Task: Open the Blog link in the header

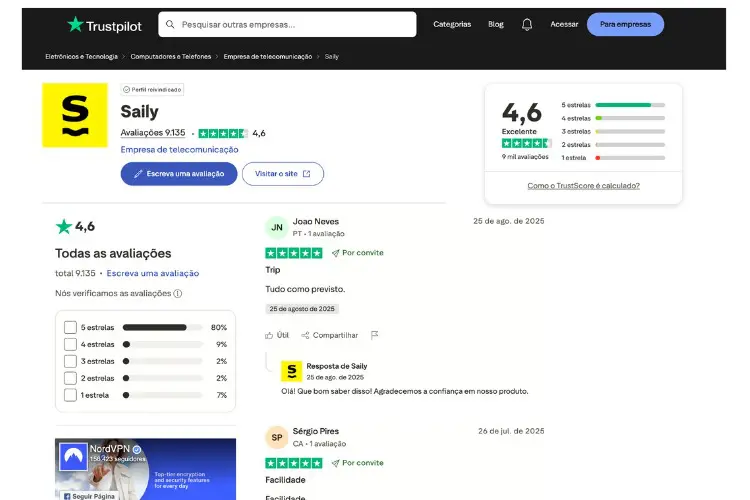Action: [496, 24]
